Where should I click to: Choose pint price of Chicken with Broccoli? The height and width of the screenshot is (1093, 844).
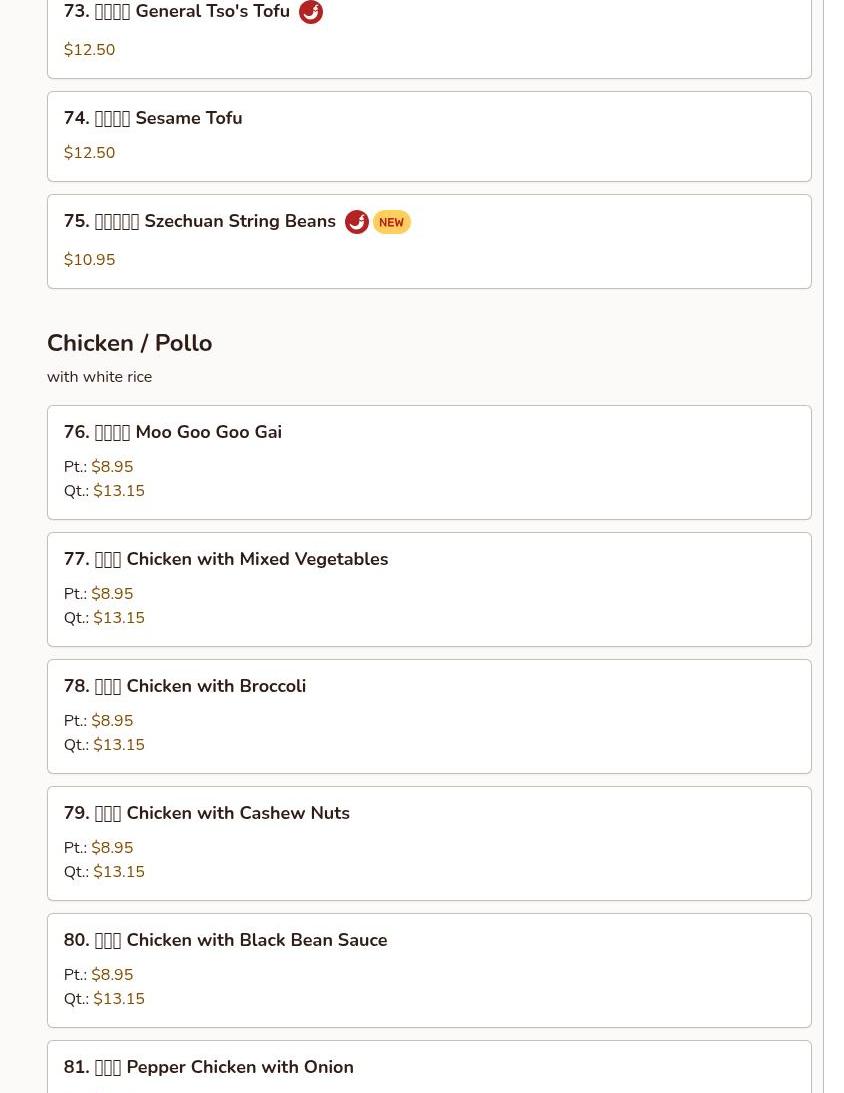pyautogui.click(x=112, y=720)
